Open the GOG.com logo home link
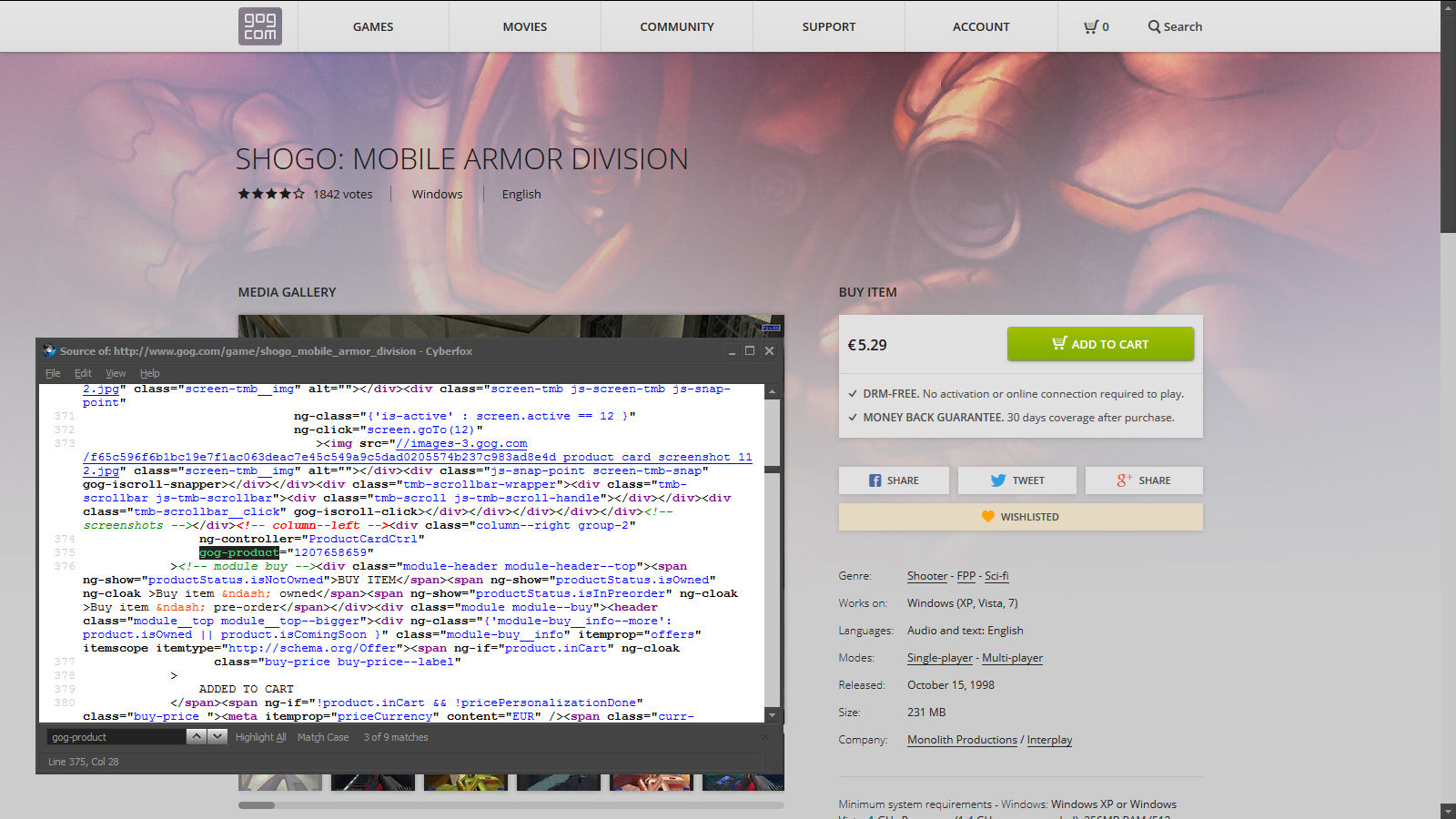1456x819 pixels. [x=260, y=26]
